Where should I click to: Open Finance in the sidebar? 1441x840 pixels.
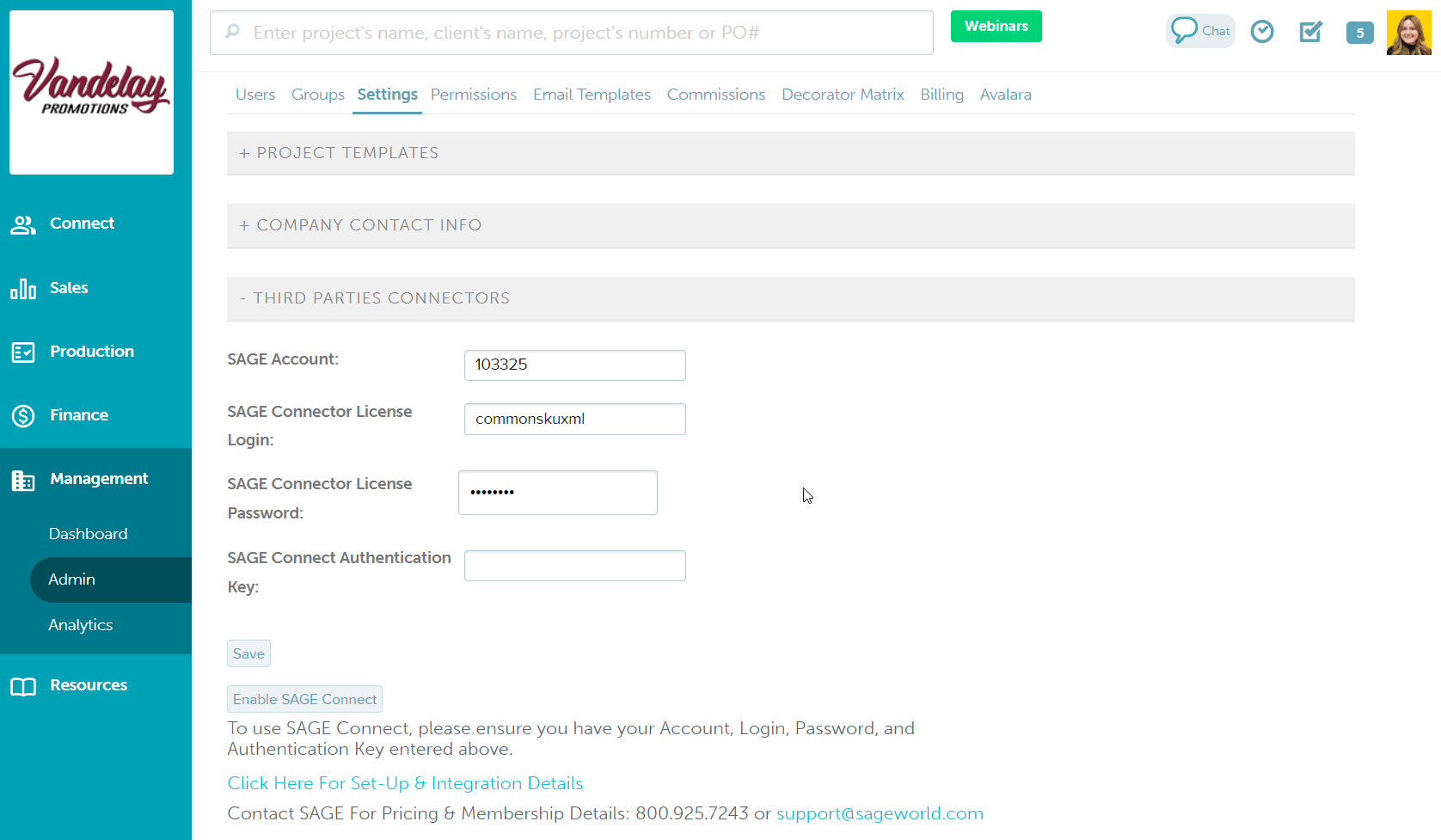coord(78,415)
